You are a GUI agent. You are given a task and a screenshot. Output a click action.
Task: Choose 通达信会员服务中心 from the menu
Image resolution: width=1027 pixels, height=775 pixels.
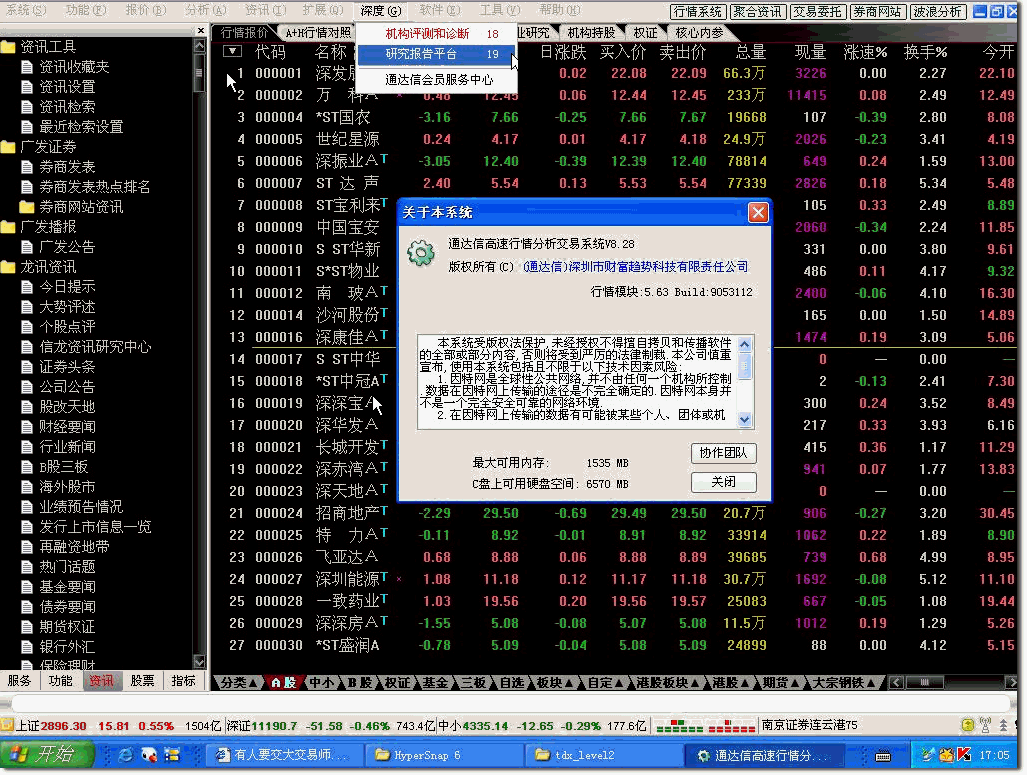tap(436, 80)
